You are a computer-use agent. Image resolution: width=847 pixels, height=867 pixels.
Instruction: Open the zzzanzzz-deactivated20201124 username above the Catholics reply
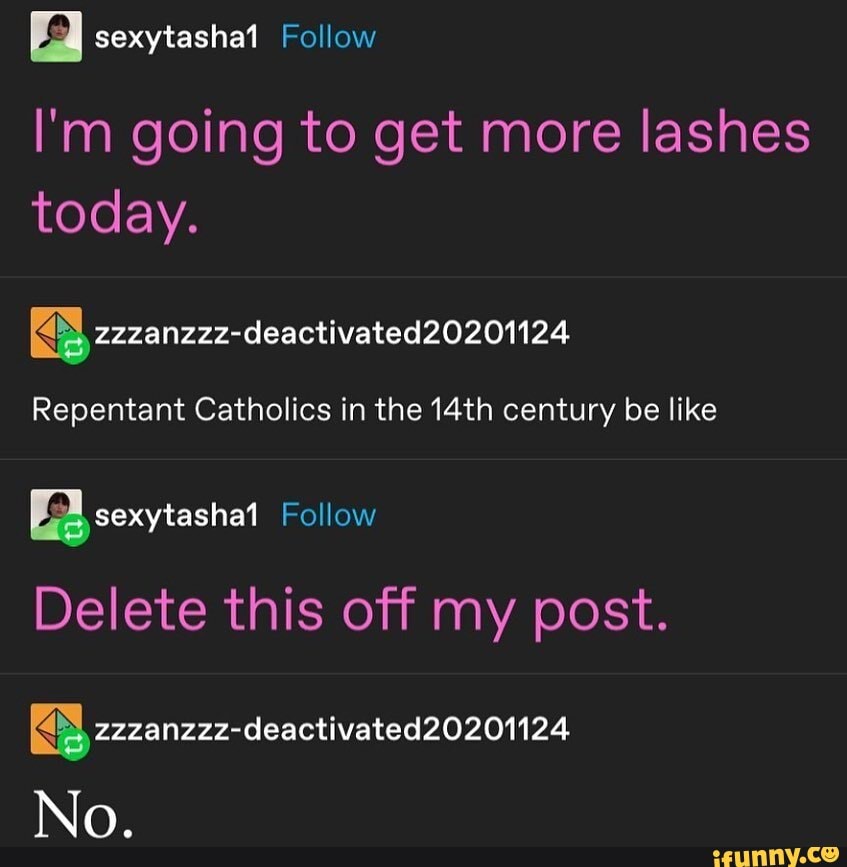tap(332, 332)
